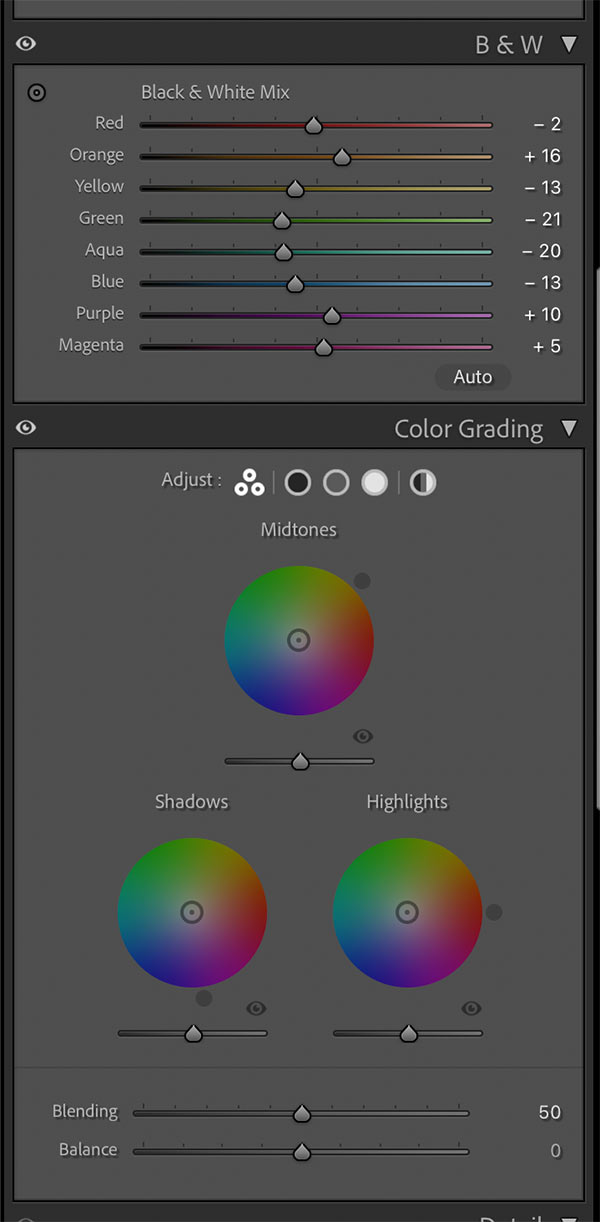Switch to the Shadows-only adjustment circle icon

298,482
